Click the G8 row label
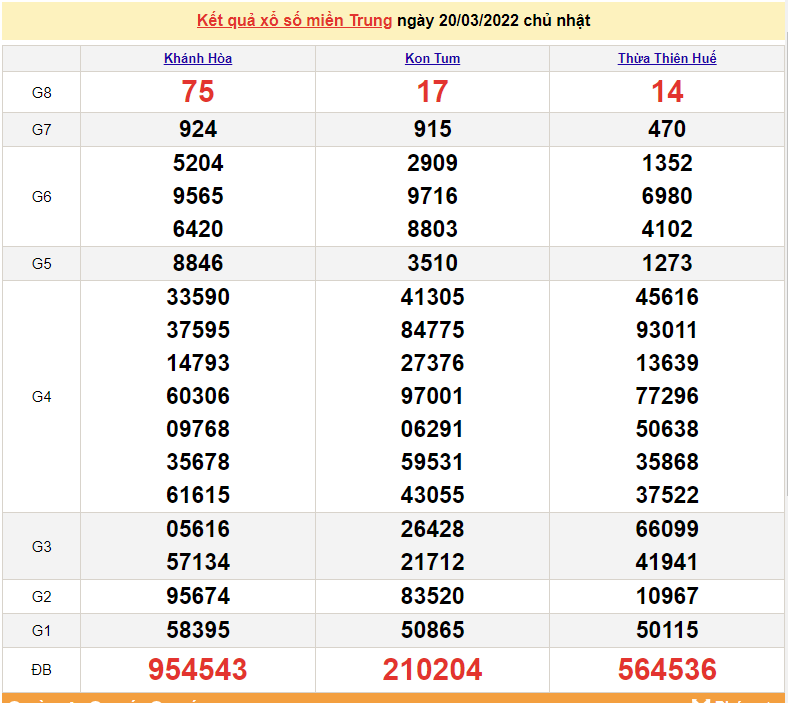 (x=41, y=93)
